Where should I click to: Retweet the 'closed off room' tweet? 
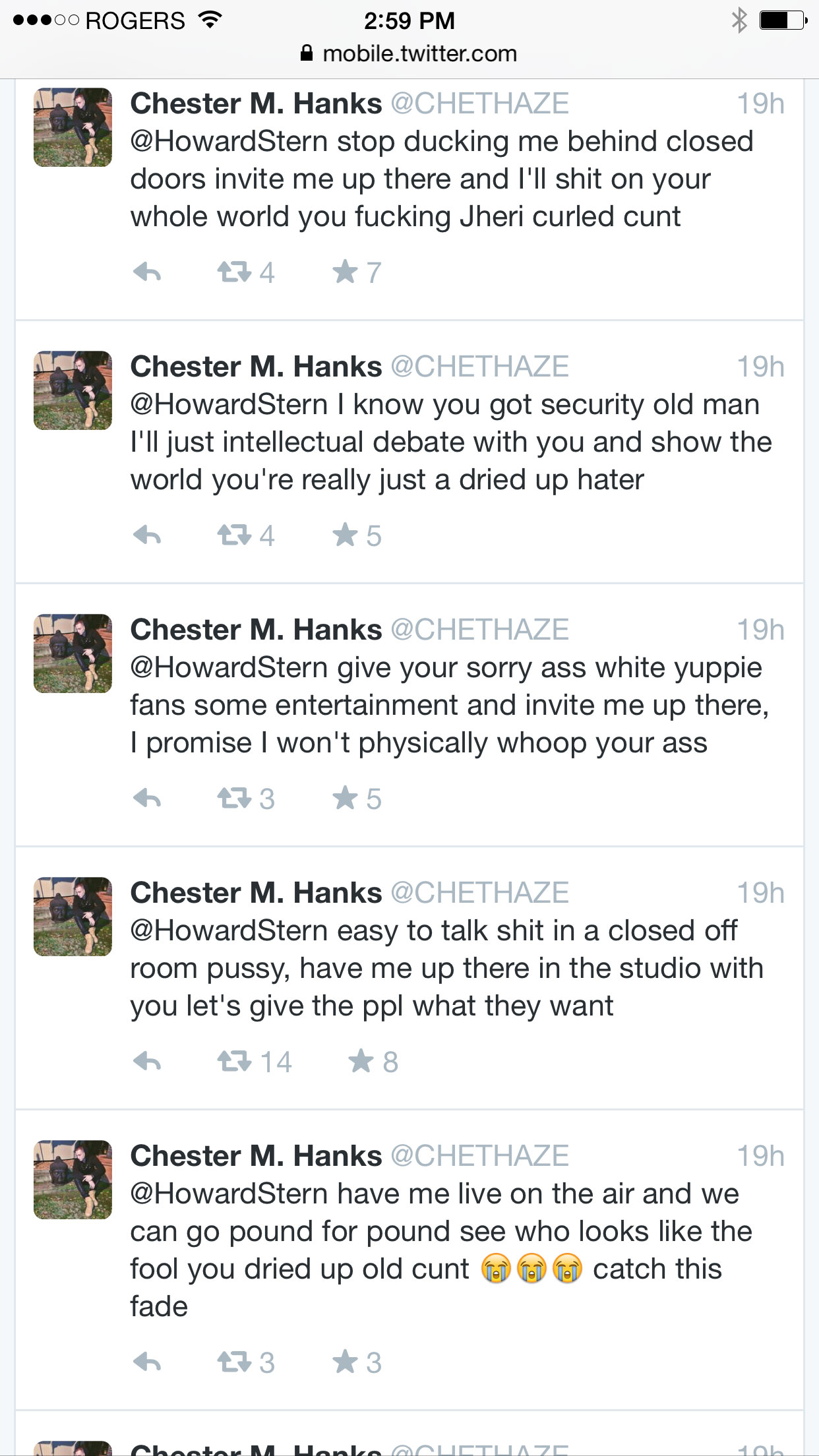pos(234,1061)
